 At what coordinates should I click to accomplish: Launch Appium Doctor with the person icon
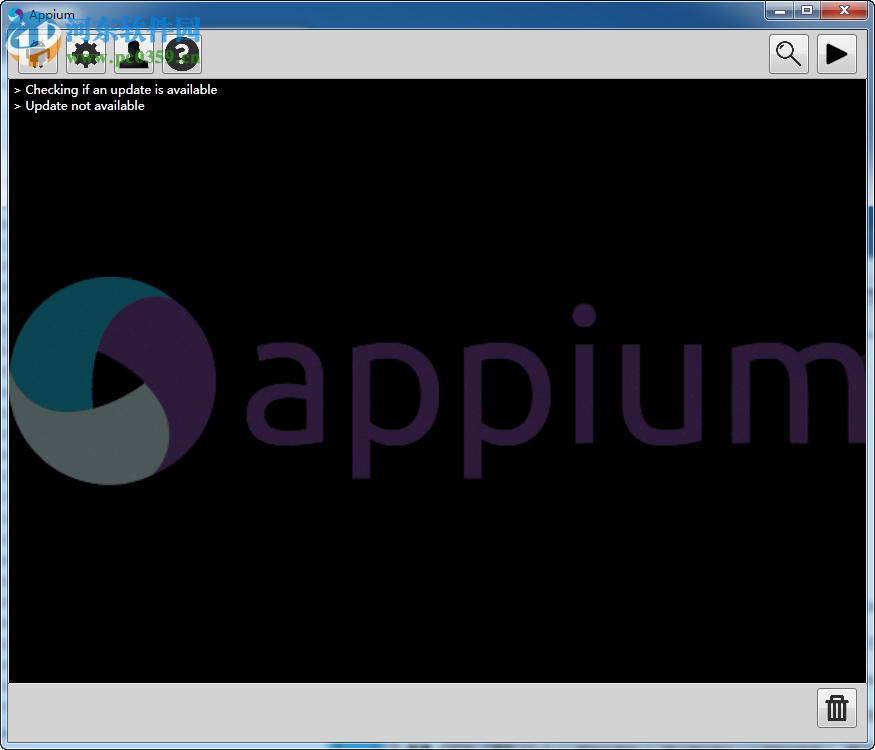132,54
